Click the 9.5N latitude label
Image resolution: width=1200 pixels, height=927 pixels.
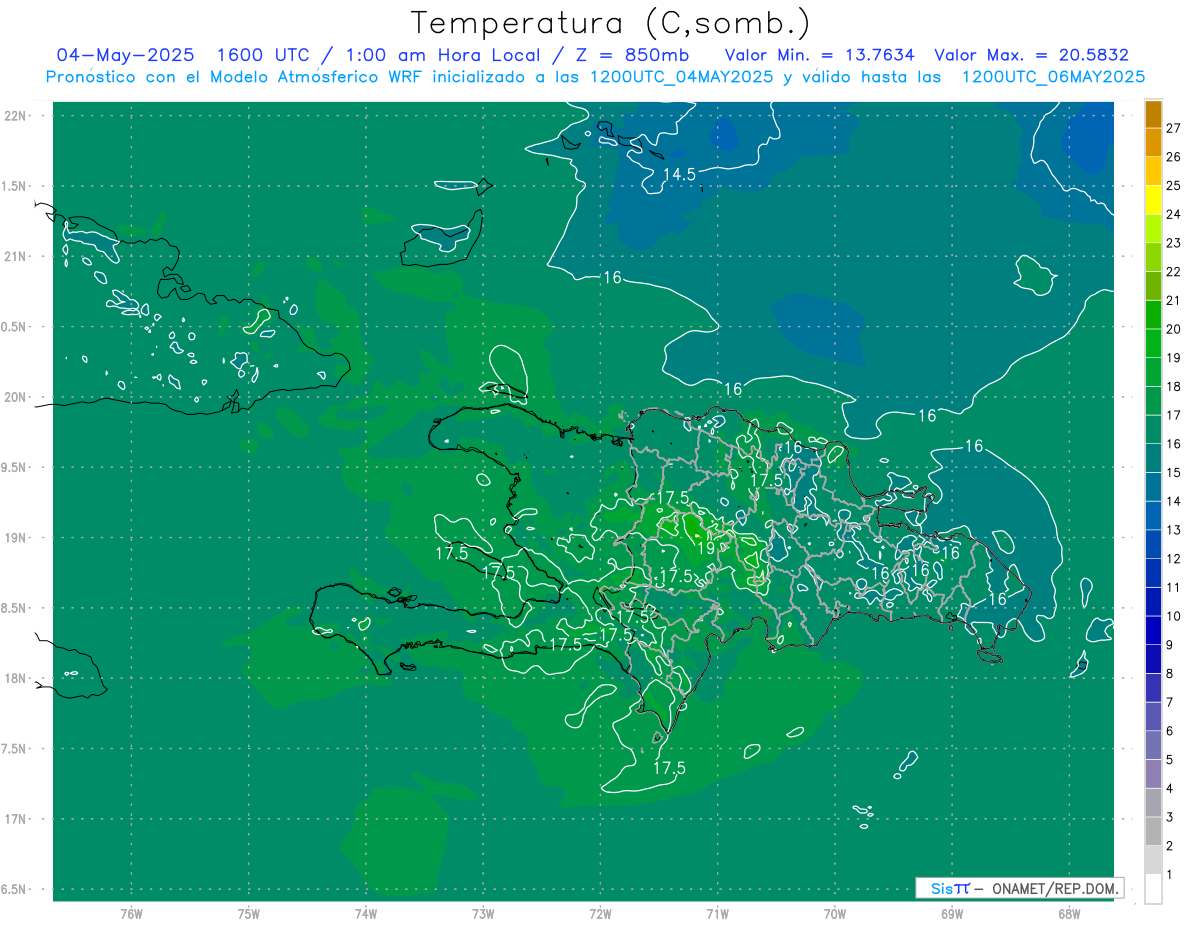[x=15, y=468]
